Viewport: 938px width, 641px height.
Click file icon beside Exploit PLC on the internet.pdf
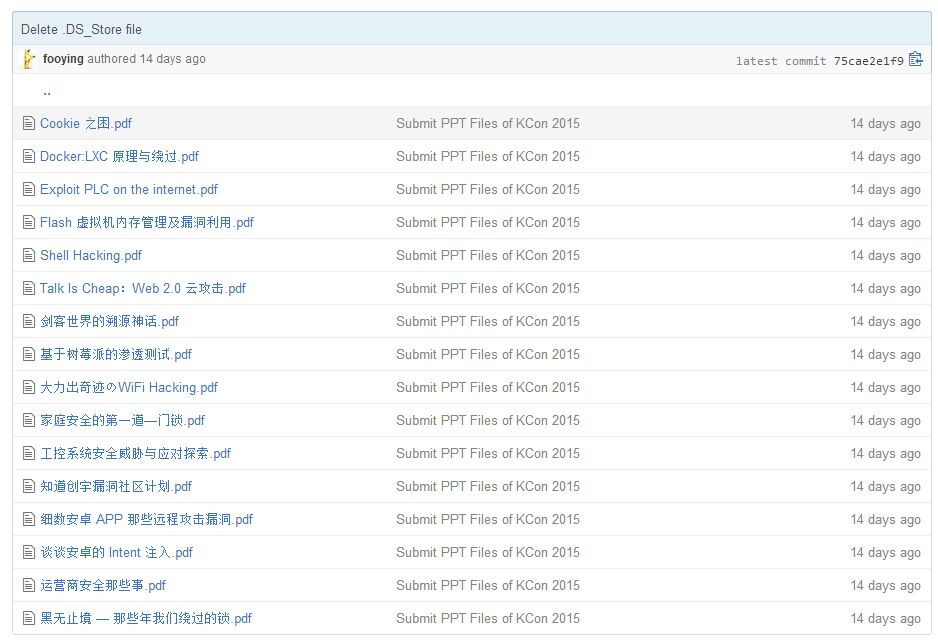[28, 189]
